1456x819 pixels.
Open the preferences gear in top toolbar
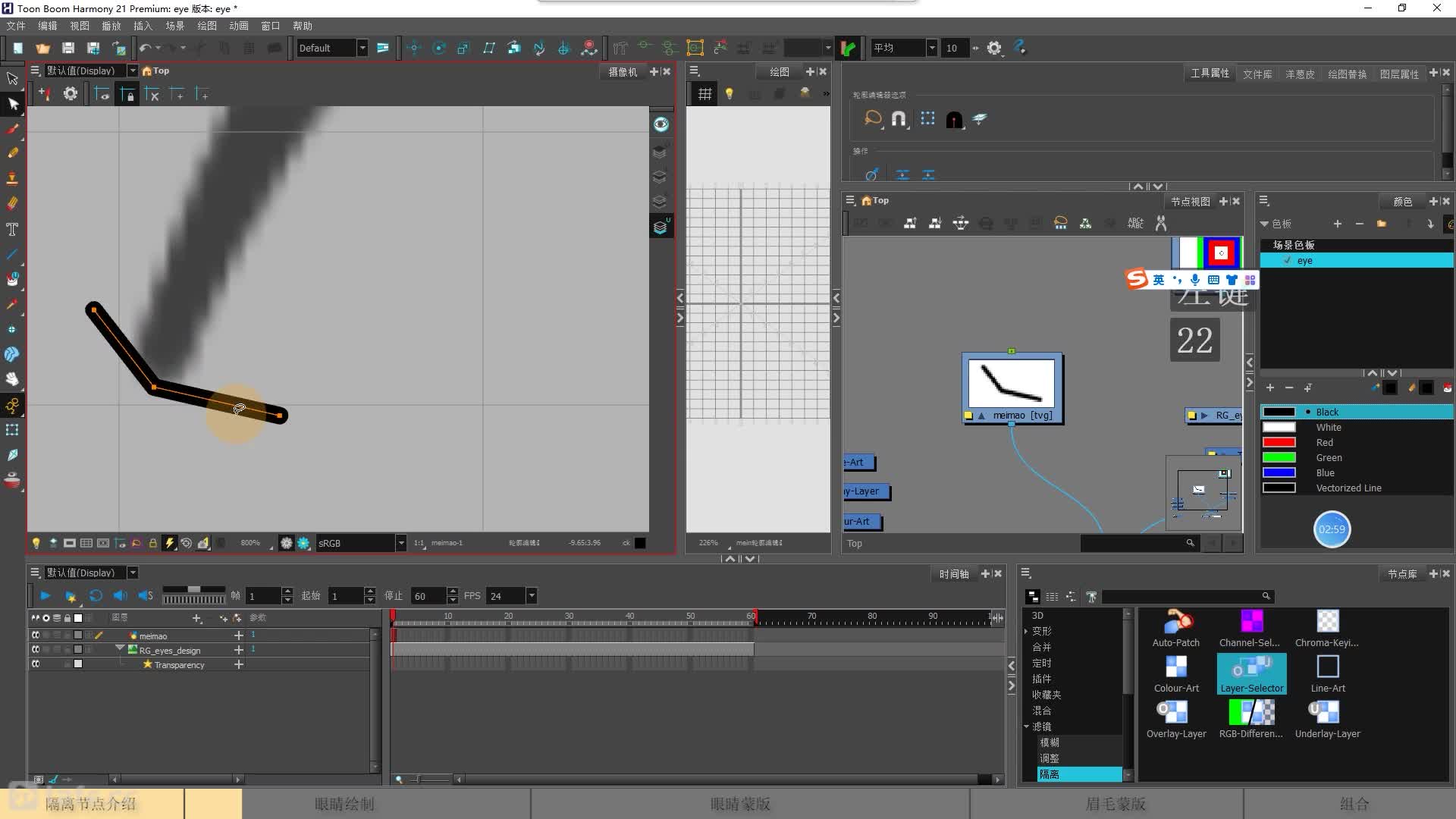[994, 48]
